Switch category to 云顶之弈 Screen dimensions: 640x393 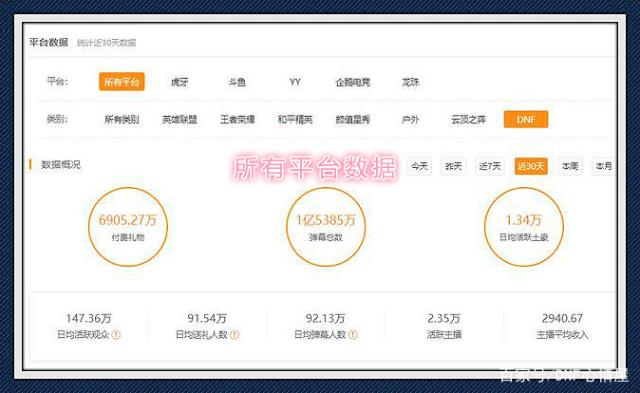[x=468, y=120]
